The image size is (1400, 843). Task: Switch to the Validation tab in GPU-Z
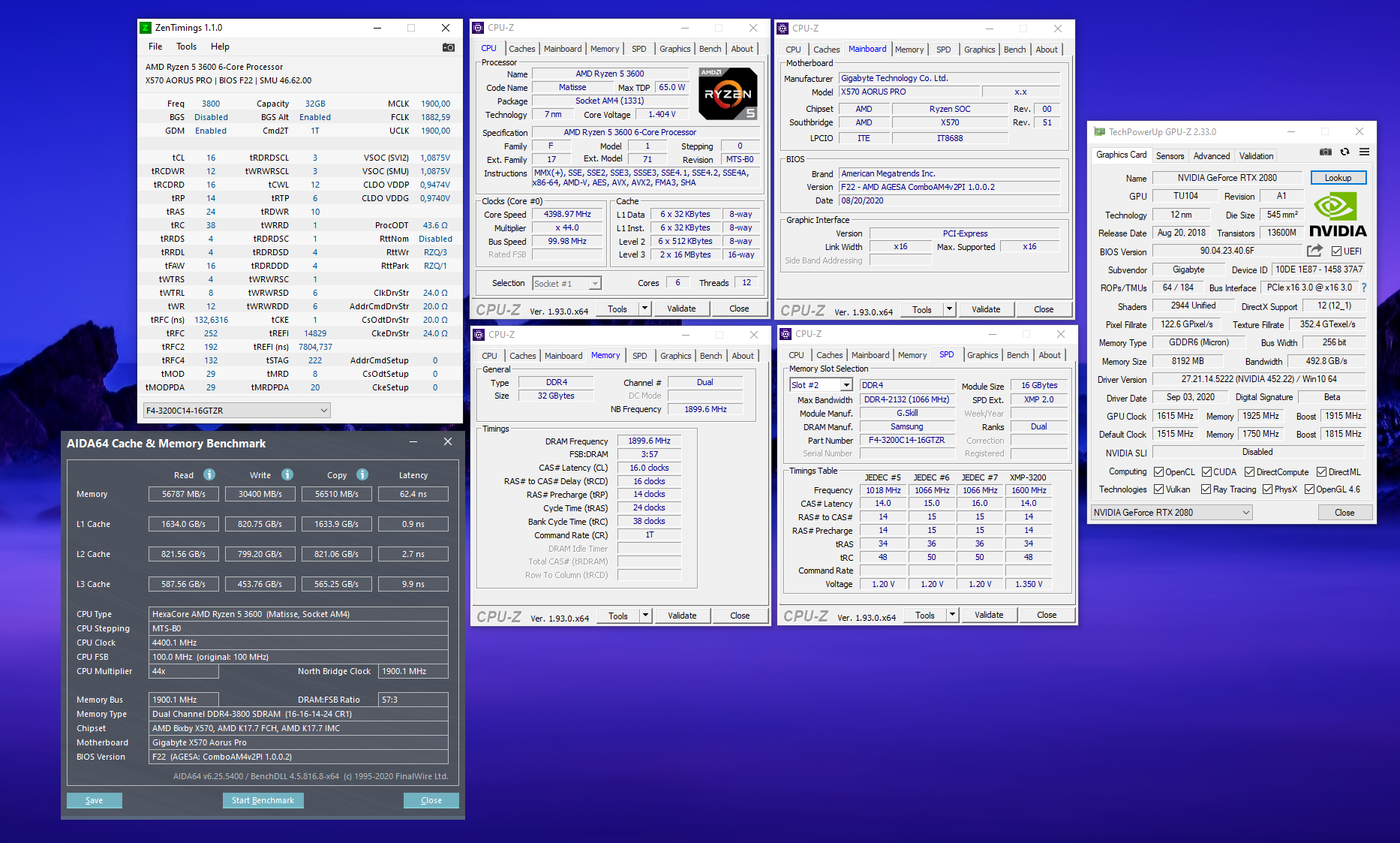pyautogui.click(x=1256, y=156)
